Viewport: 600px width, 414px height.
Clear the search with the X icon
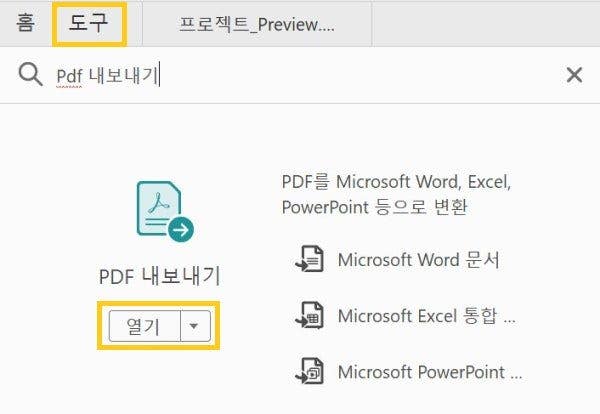point(574,75)
